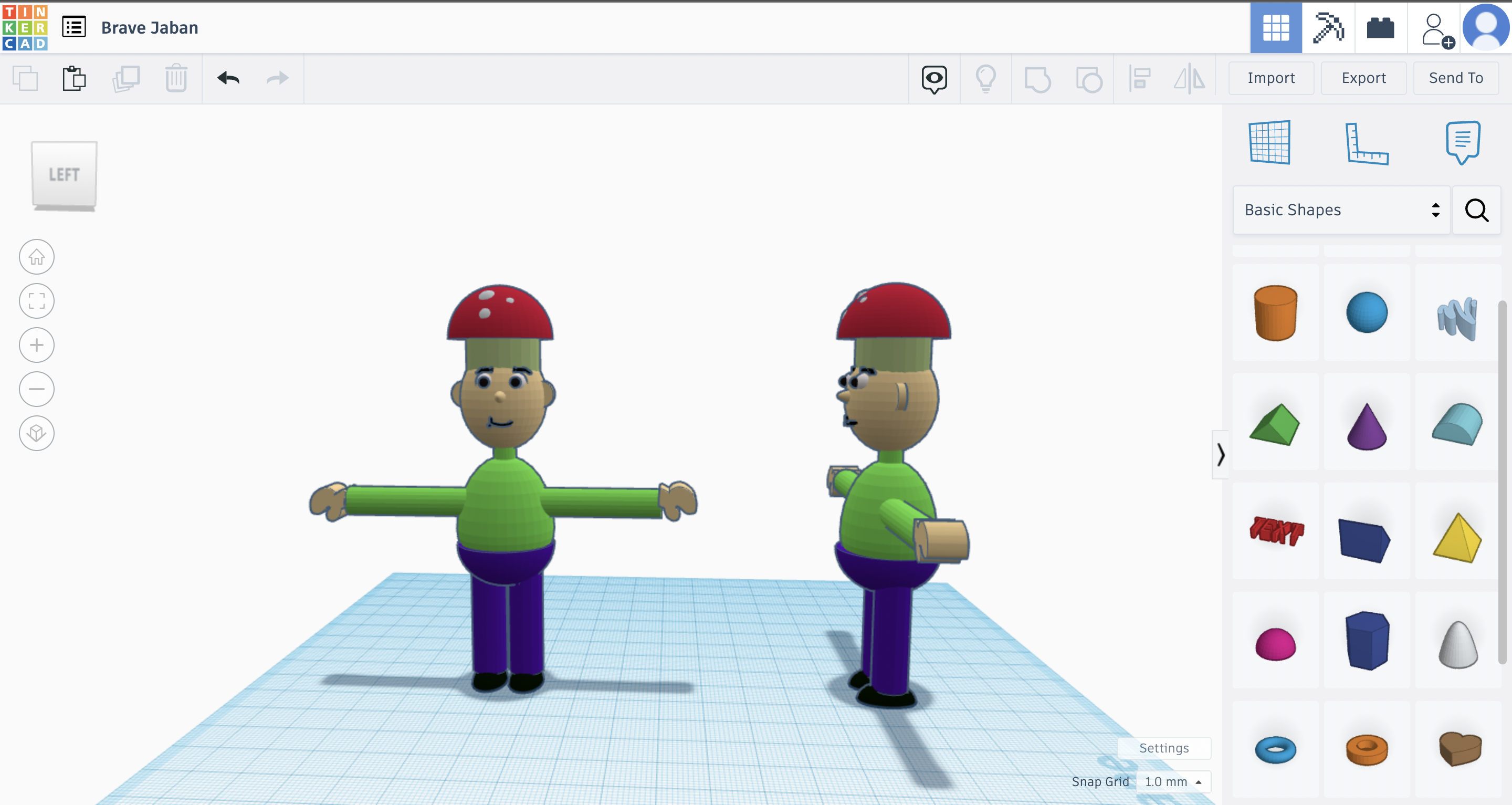Pick the orange Tube shape
The width and height of the screenshot is (1512, 805).
coord(1367,750)
